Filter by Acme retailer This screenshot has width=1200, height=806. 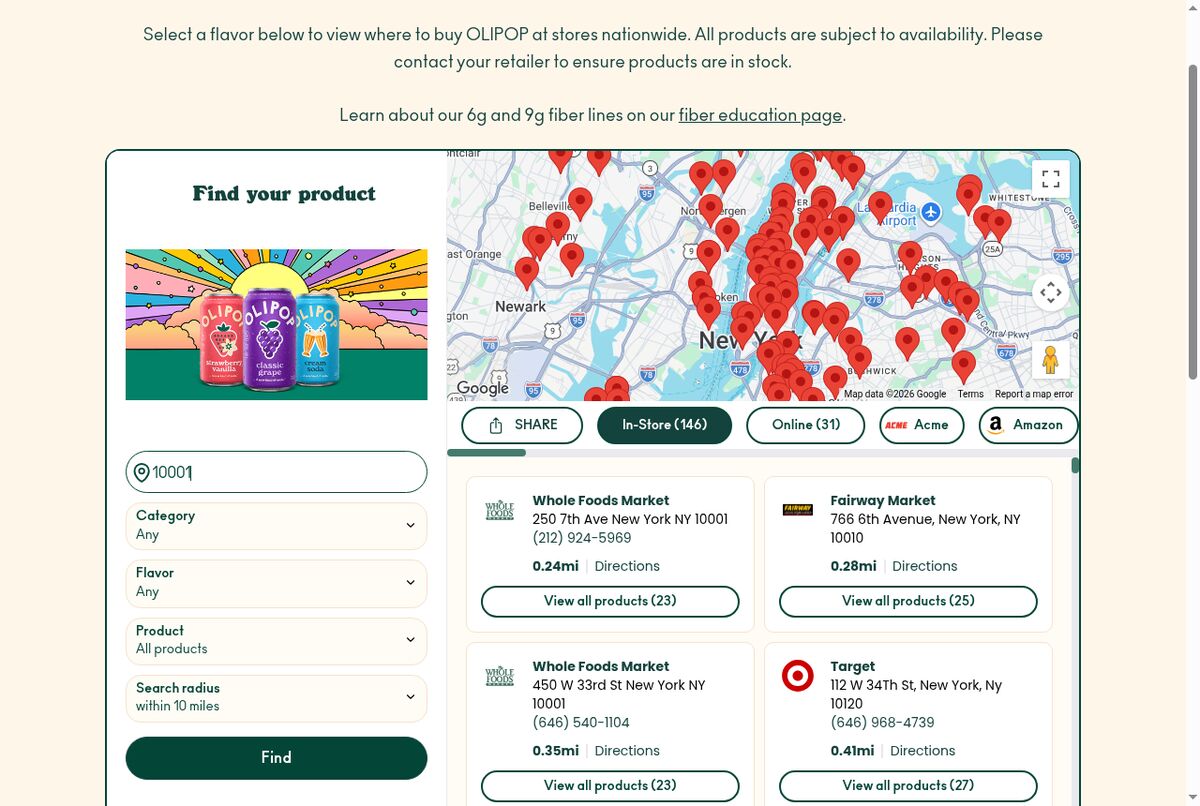(x=922, y=425)
